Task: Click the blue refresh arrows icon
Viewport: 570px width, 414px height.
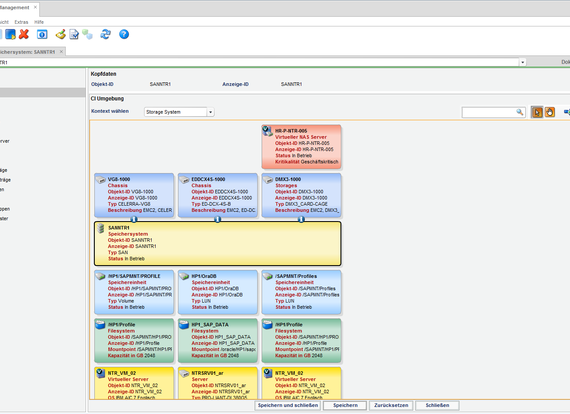Action: (106, 34)
